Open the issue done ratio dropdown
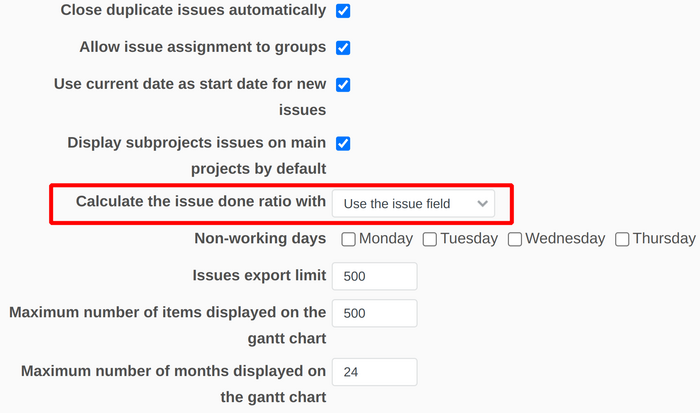This screenshot has height=413, width=700. [413, 204]
